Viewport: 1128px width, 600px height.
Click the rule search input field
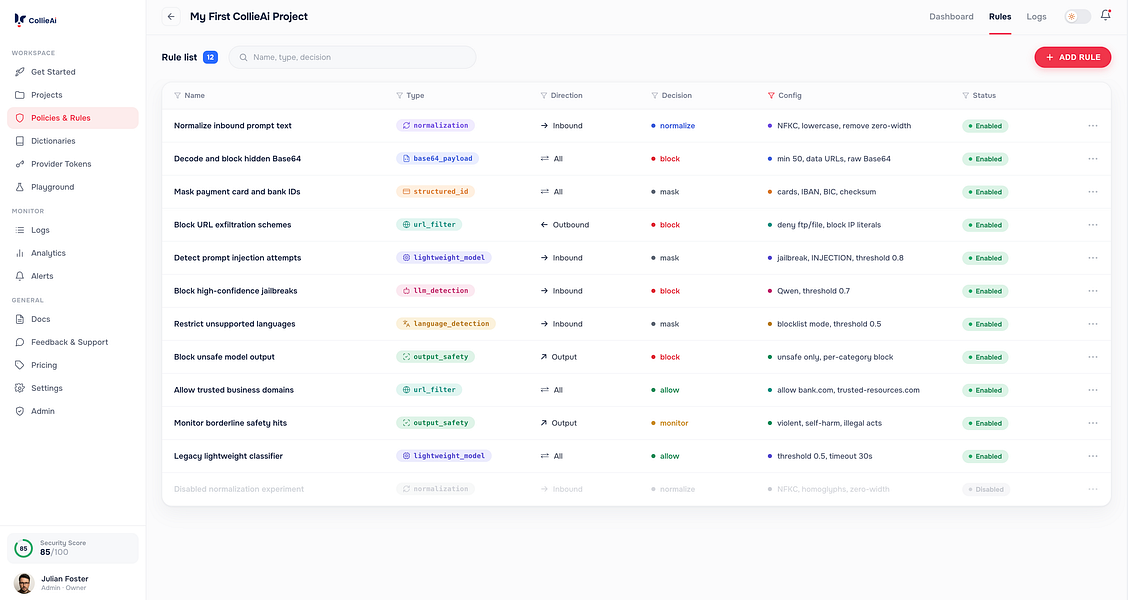pos(352,58)
